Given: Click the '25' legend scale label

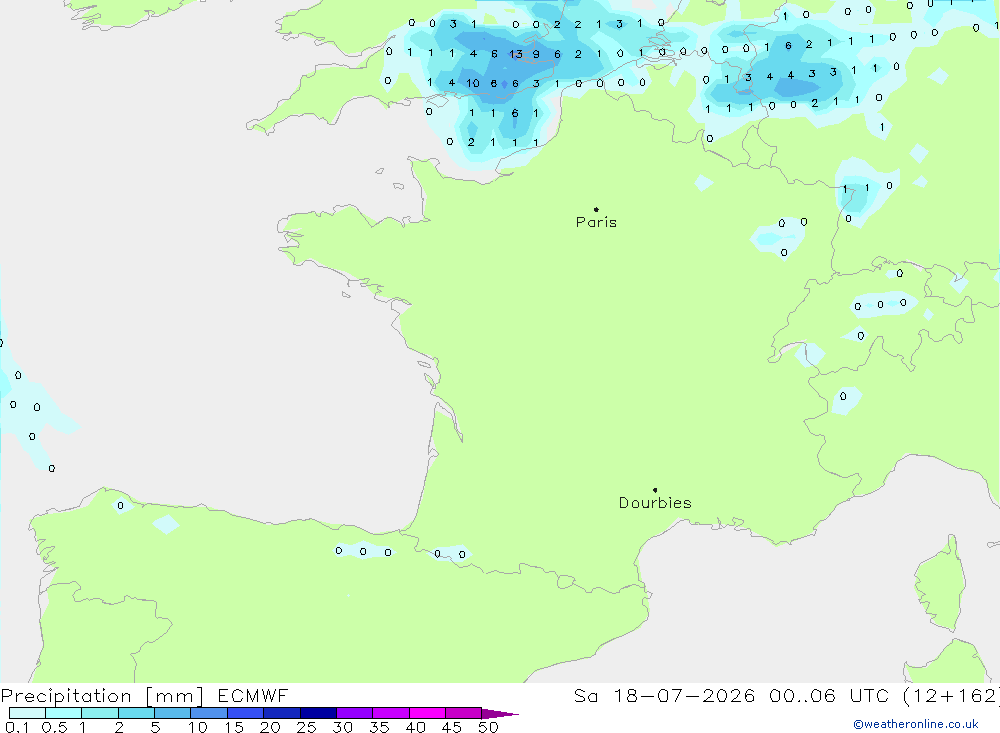Looking at the screenshot, I should [306, 727].
